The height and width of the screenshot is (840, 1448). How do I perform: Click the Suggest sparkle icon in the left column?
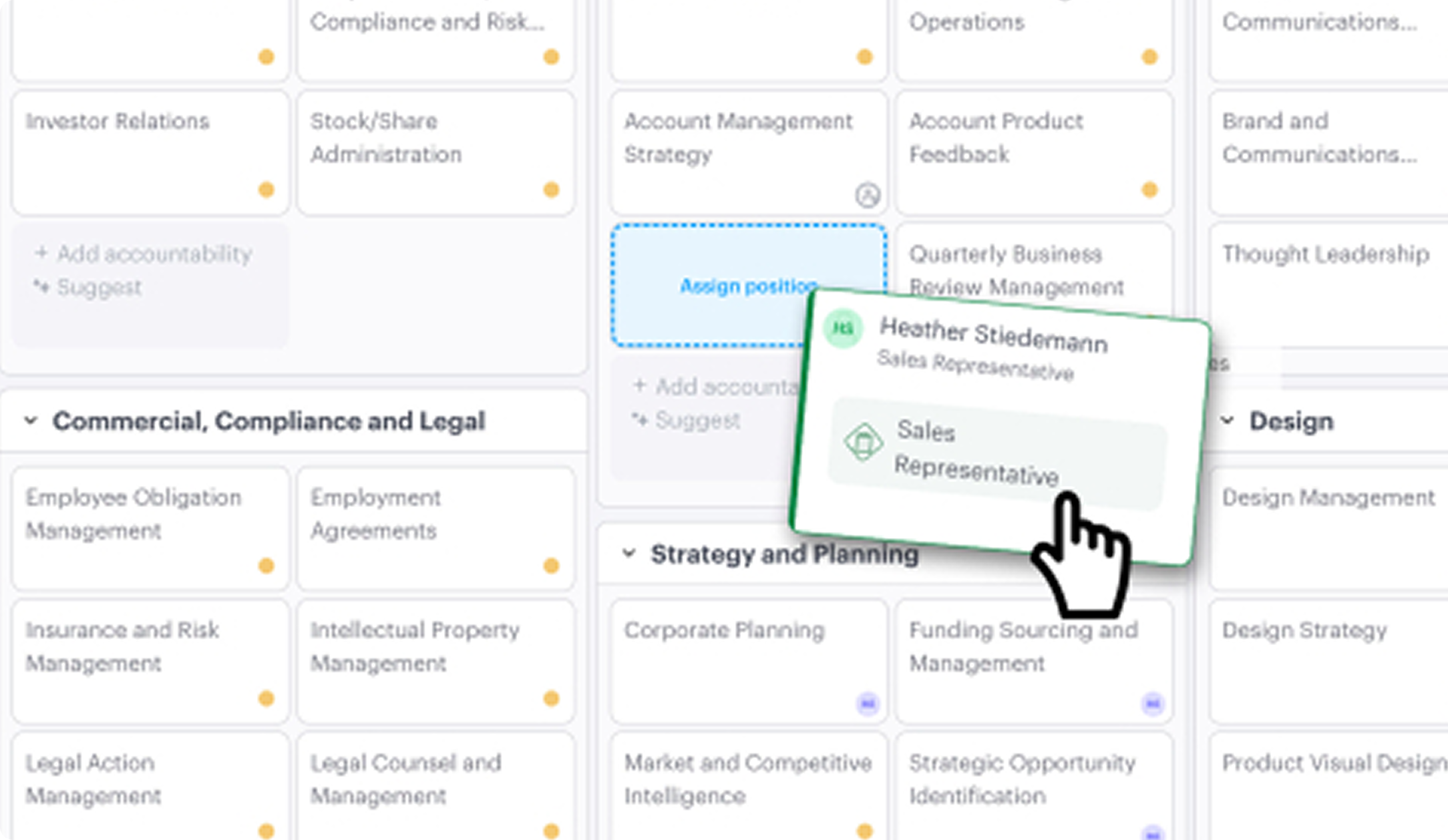click(x=41, y=287)
